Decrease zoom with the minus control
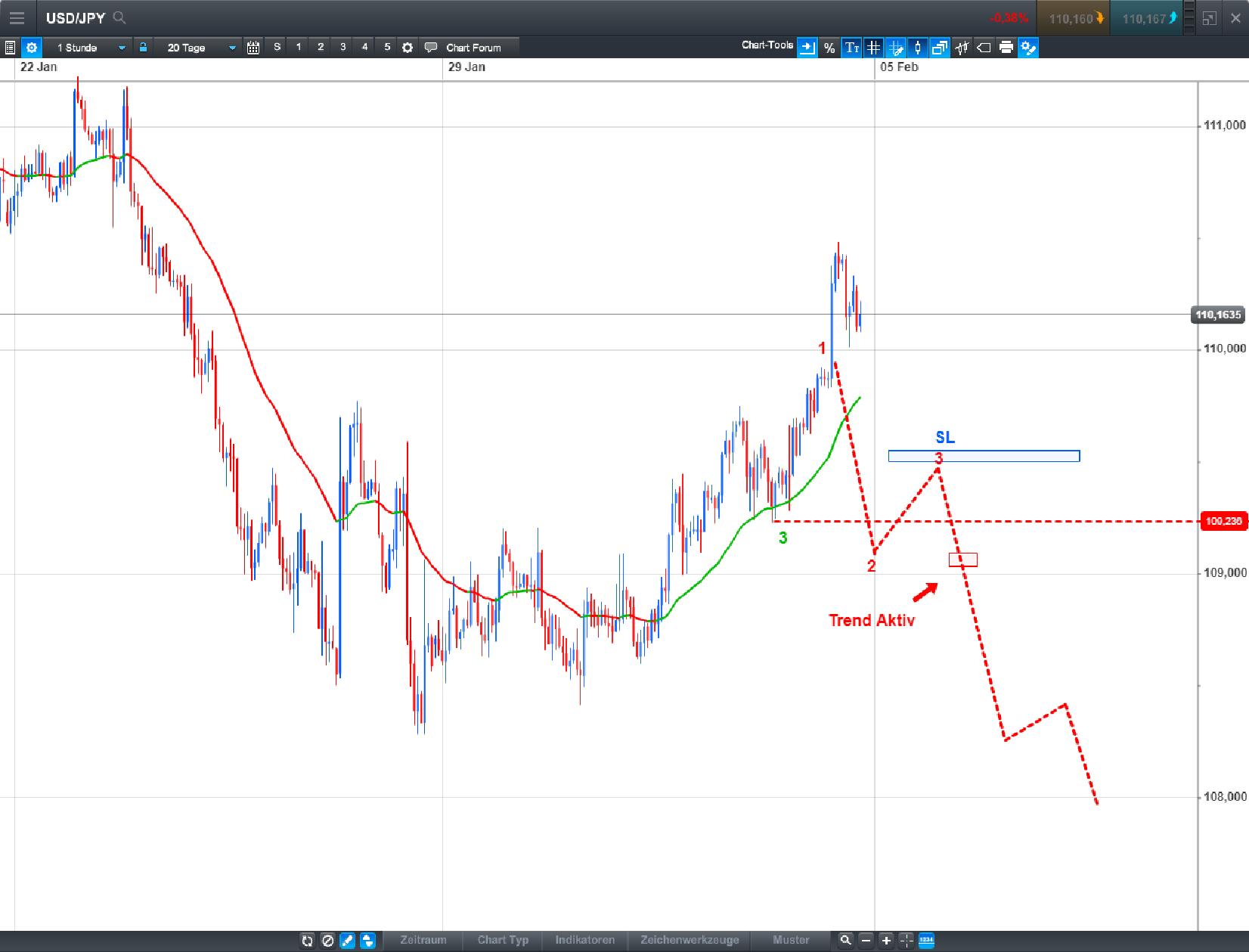 point(866,941)
